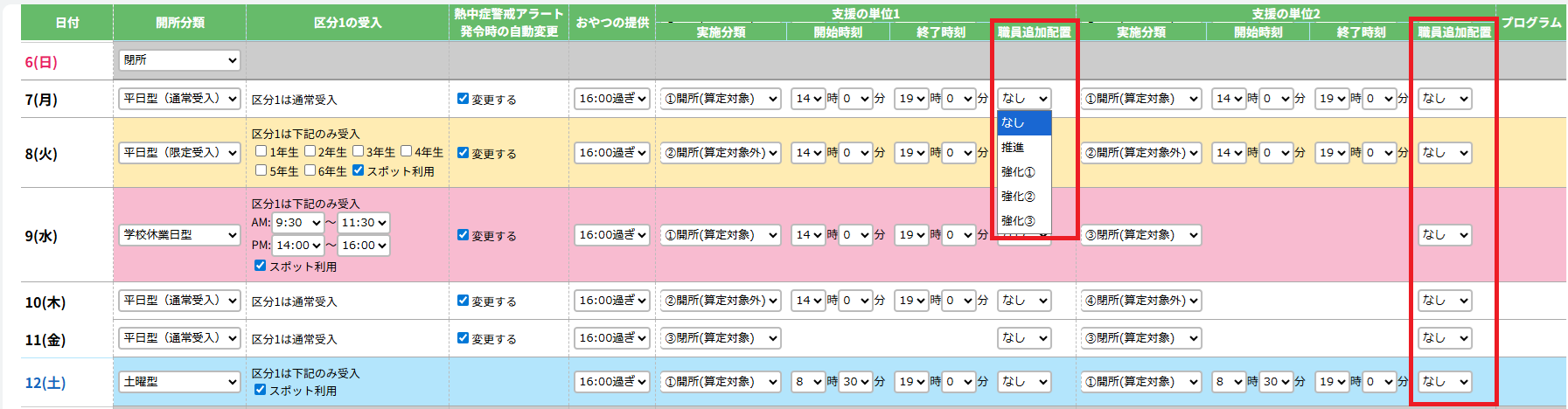The image size is (1568, 409).
Task: Check the 1年生 checkbox in the 8(火) row
Action: tap(261, 151)
